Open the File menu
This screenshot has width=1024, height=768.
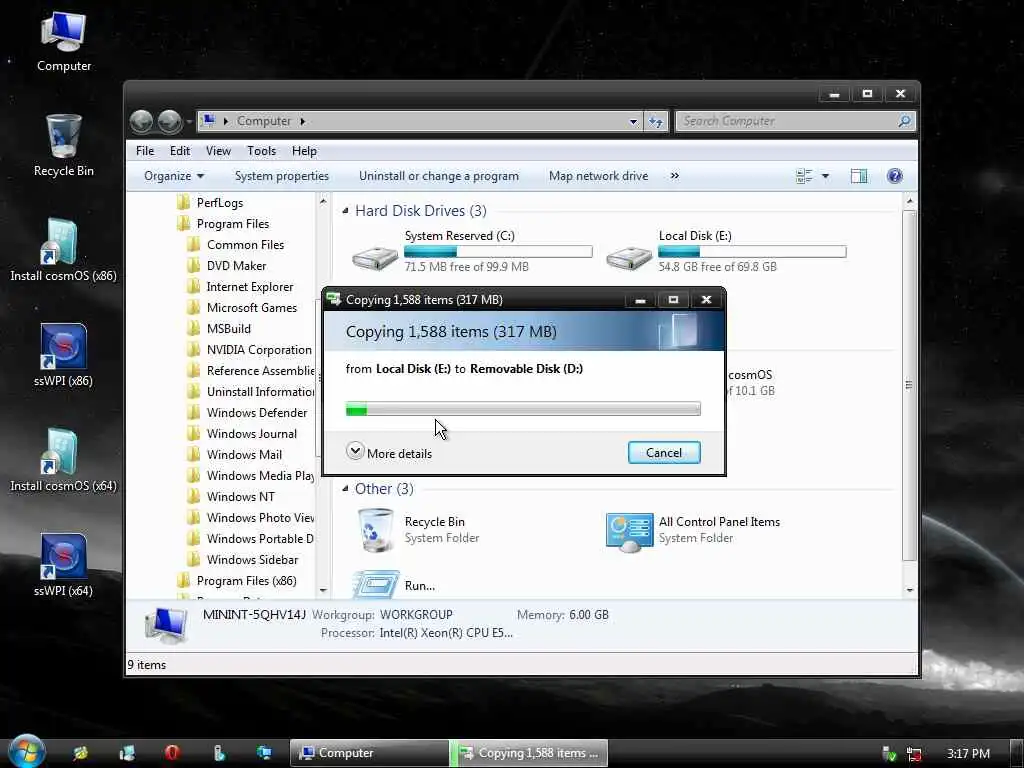pos(145,151)
